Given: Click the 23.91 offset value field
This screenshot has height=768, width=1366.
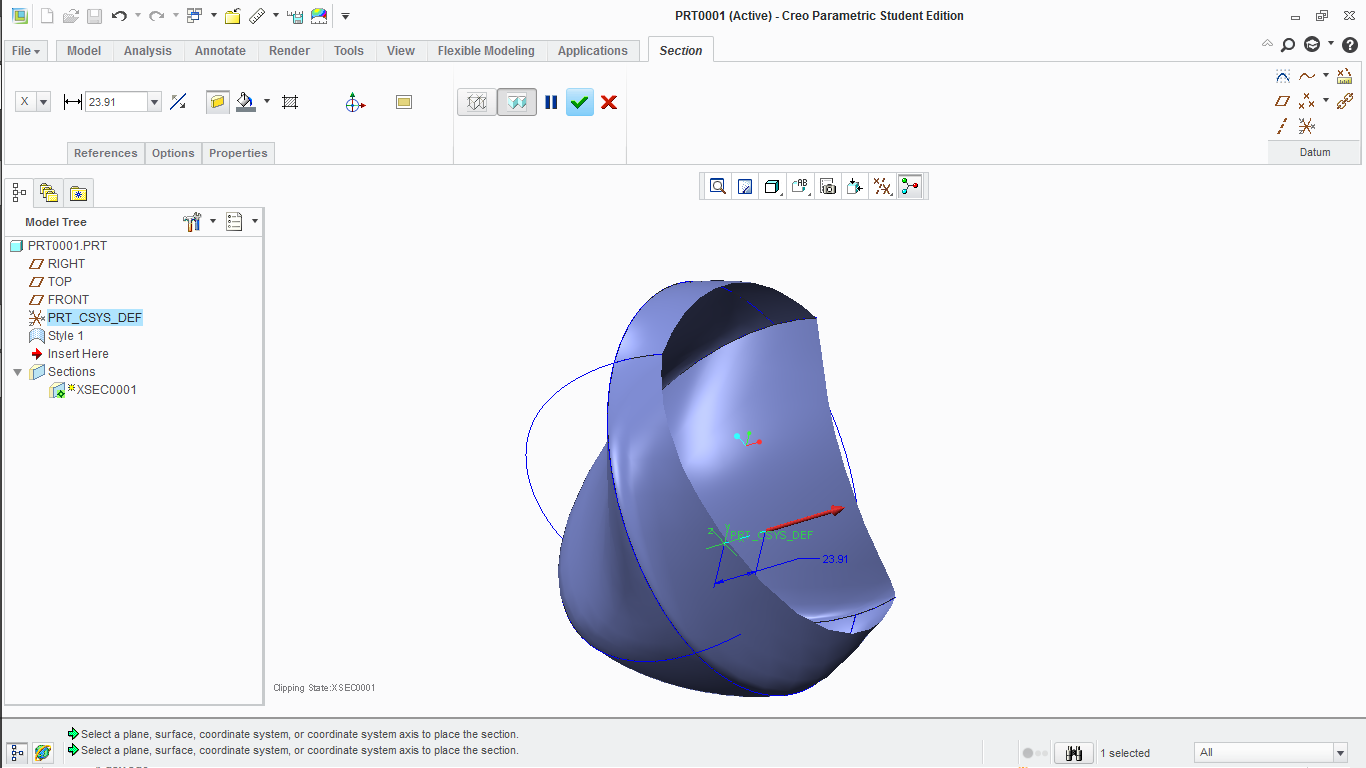Looking at the screenshot, I should 116,102.
